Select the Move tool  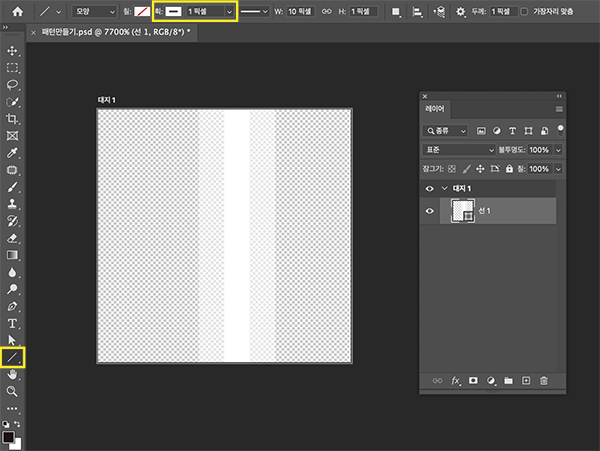12,50
